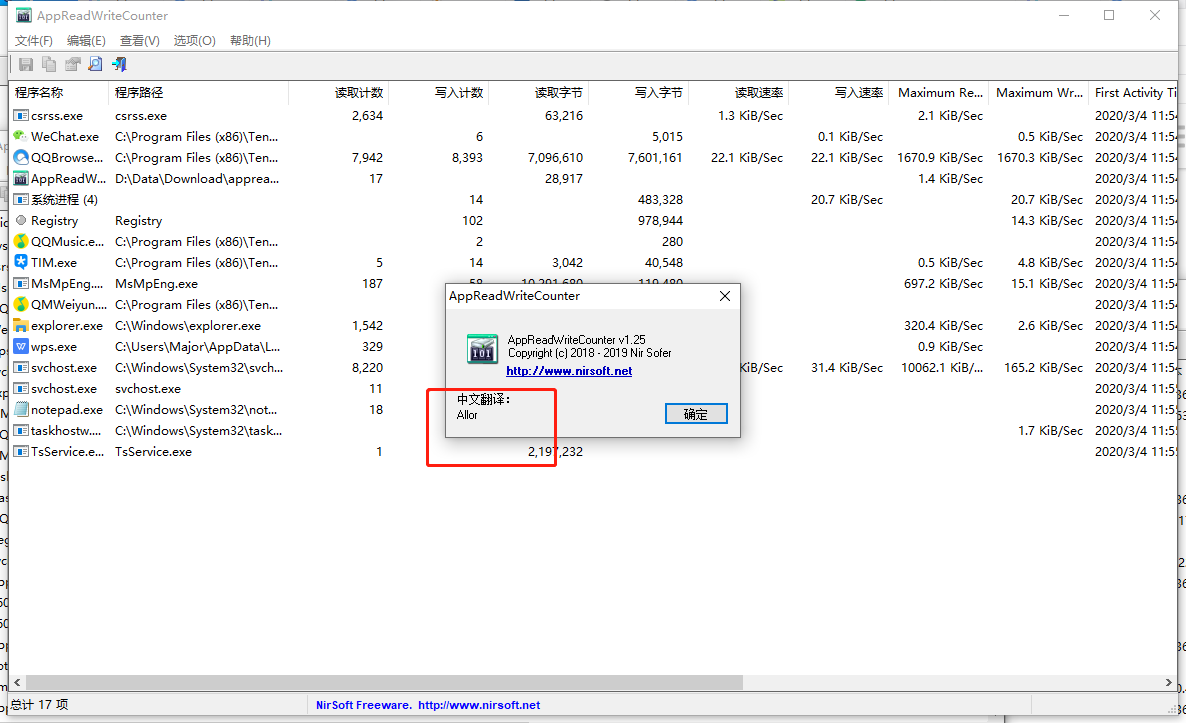1186x723 pixels.
Task: Maximize the AppReadWriteCounter window
Action: [1109, 15]
